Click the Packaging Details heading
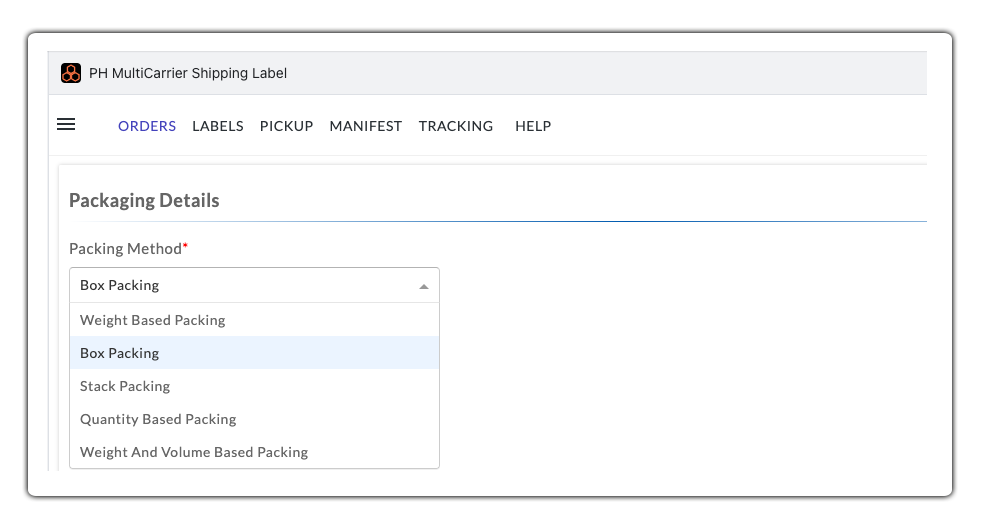This screenshot has width=986, height=525. point(144,201)
